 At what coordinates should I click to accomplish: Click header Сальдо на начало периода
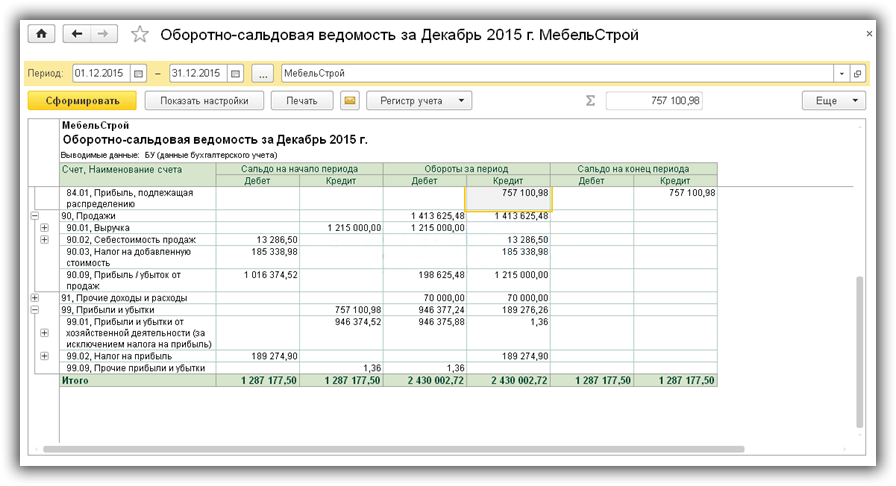pos(299,169)
